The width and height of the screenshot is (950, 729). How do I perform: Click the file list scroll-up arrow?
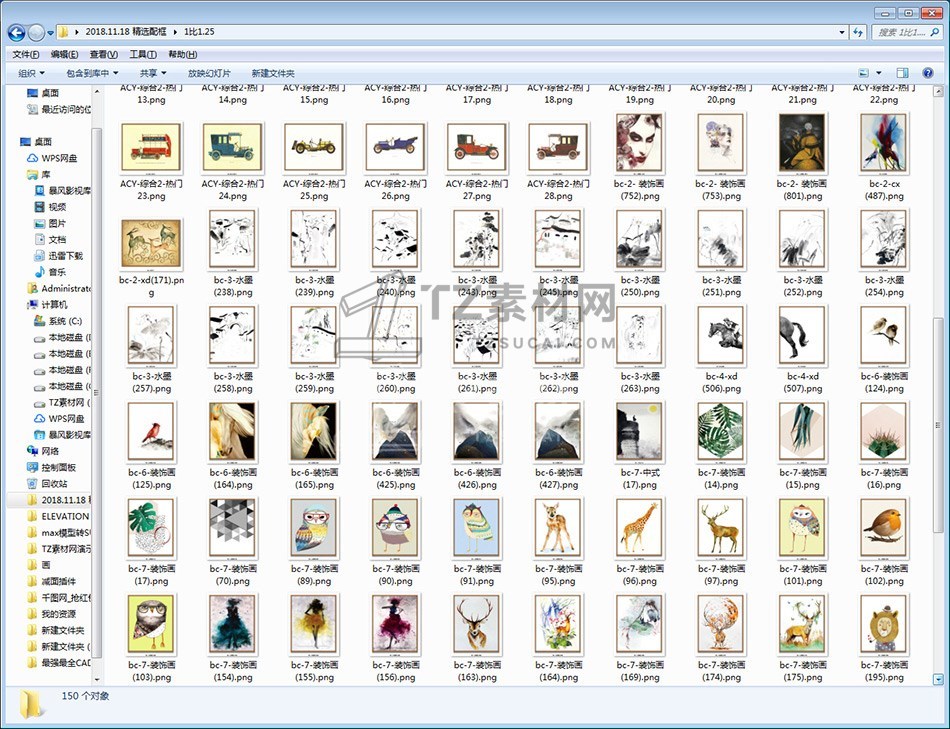tap(938, 92)
